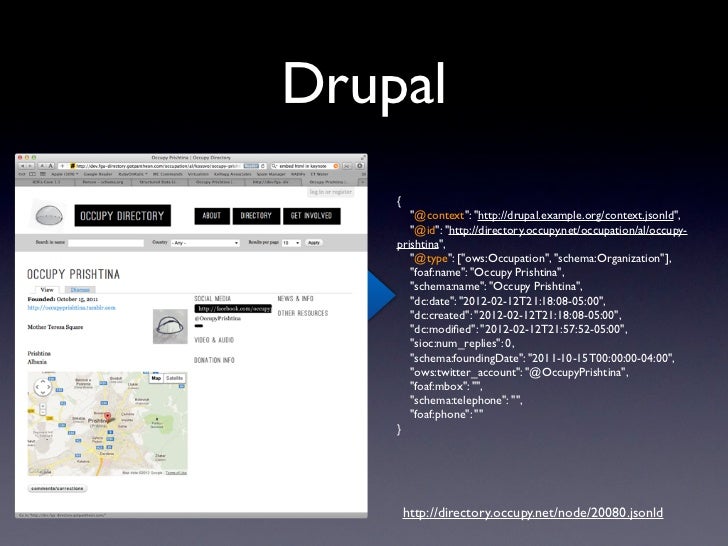Click the Apply filter button
This screenshot has height=546, width=728.
pos(314,243)
